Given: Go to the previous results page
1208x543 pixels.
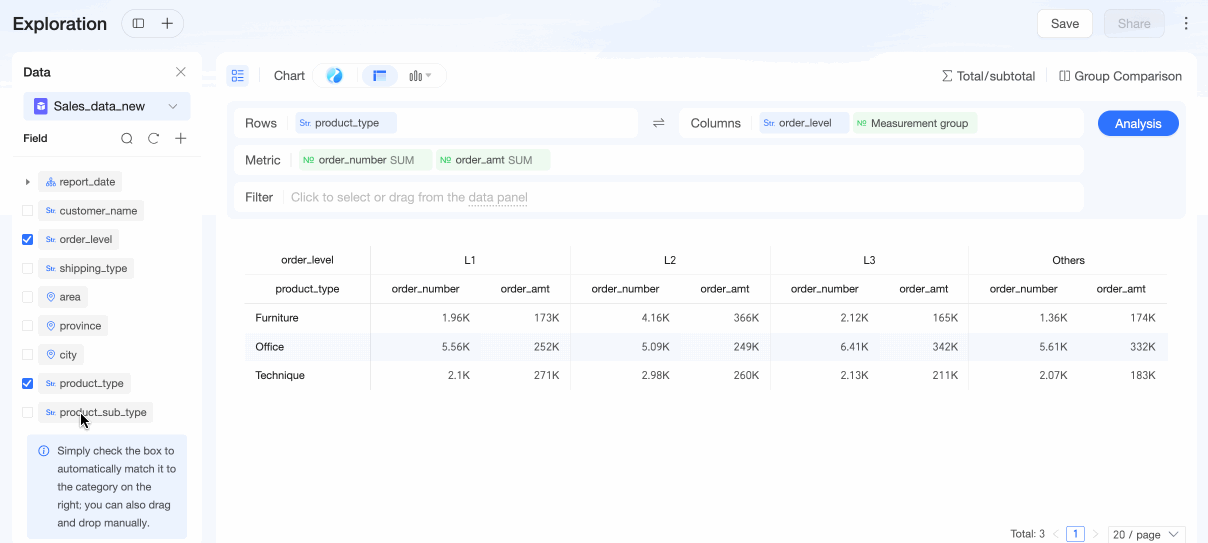Looking at the screenshot, I should click(x=1055, y=534).
